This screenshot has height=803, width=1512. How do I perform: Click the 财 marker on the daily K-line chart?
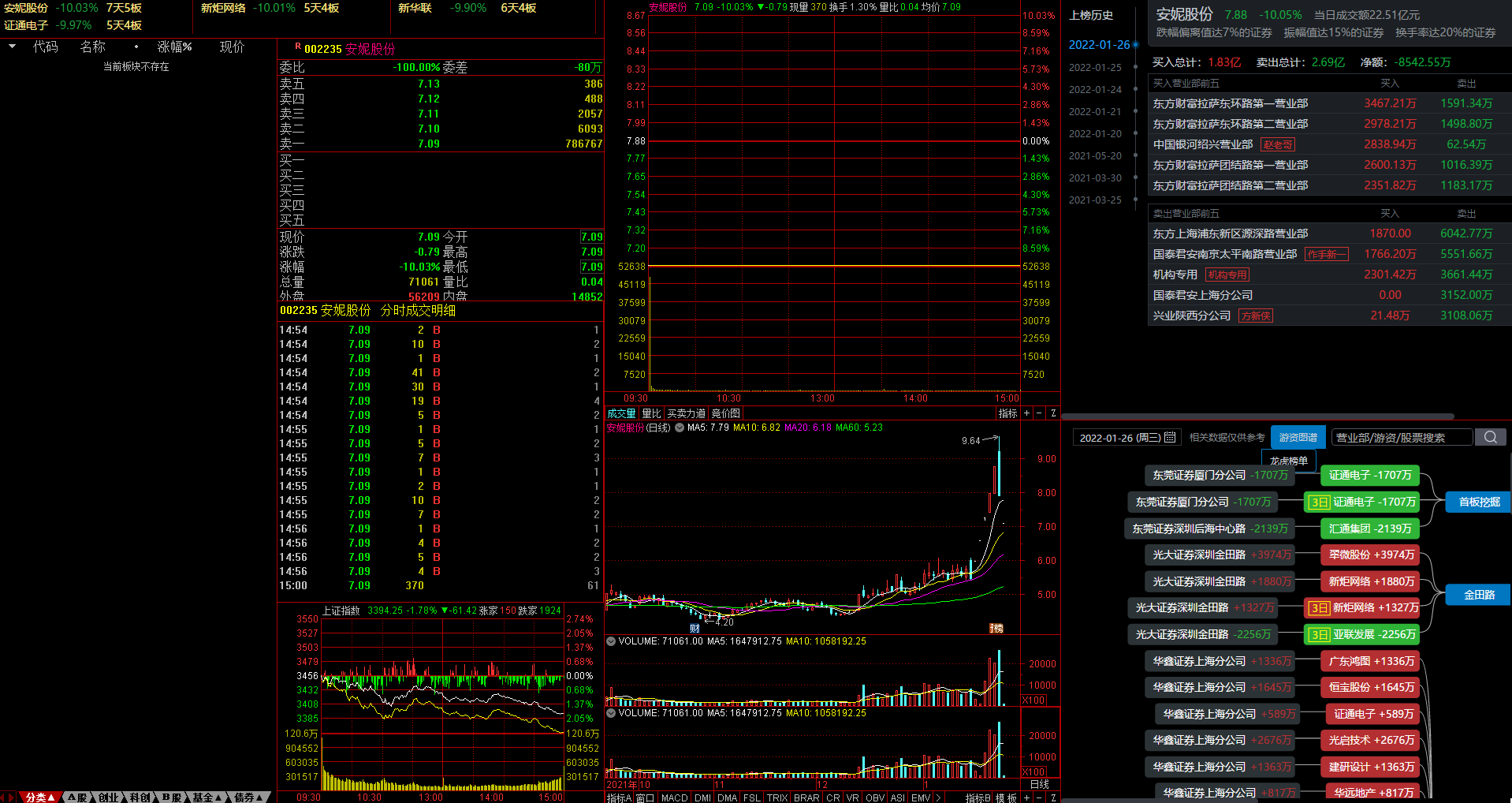tap(695, 628)
